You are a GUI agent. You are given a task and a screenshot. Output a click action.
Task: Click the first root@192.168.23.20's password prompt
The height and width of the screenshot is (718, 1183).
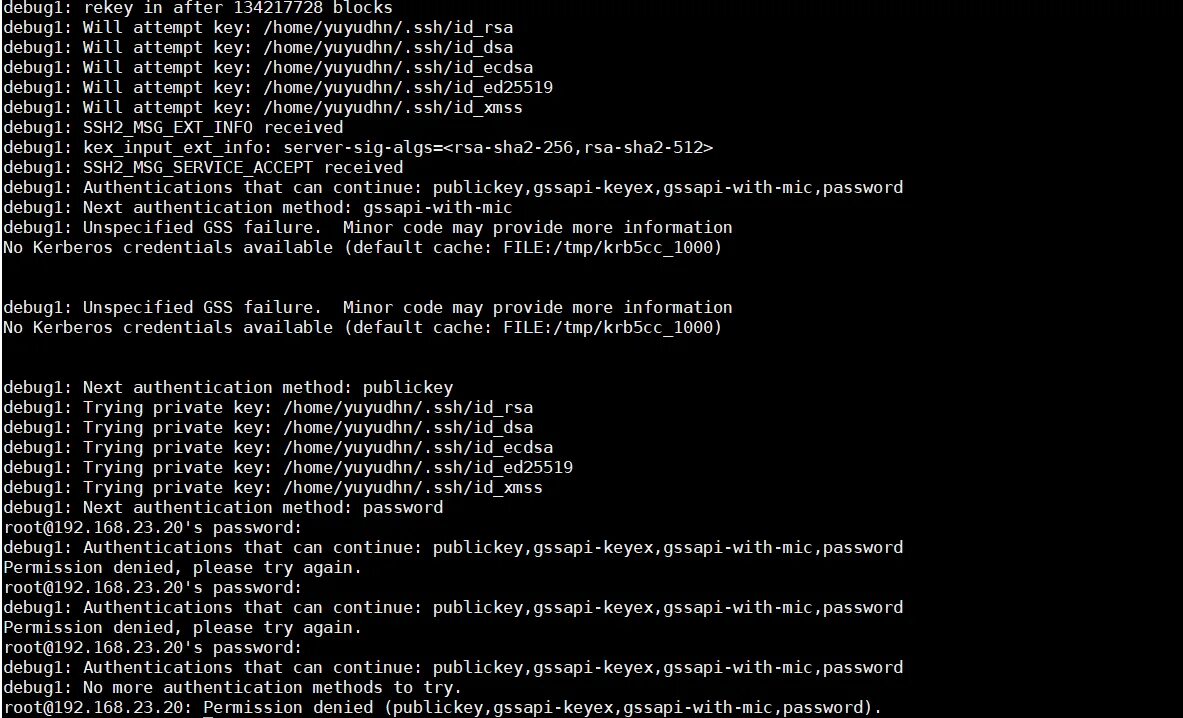point(152,528)
